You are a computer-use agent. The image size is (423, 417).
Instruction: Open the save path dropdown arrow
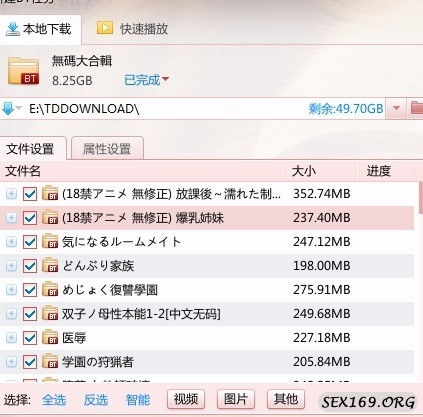click(x=396, y=108)
